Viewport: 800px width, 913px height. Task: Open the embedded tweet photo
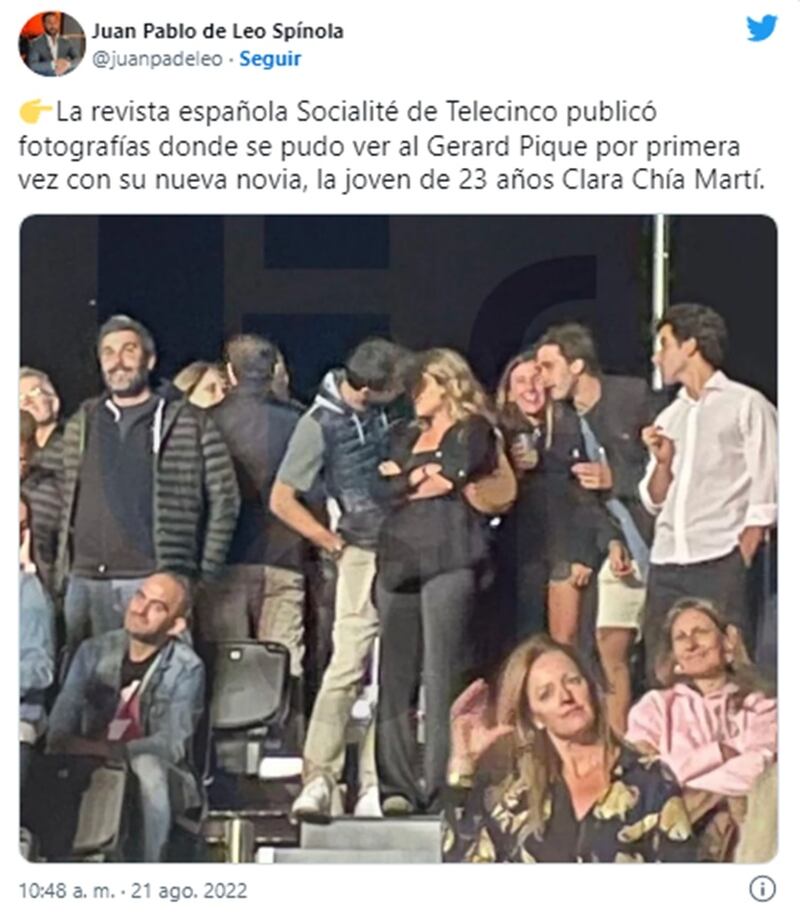click(x=398, y=539)
